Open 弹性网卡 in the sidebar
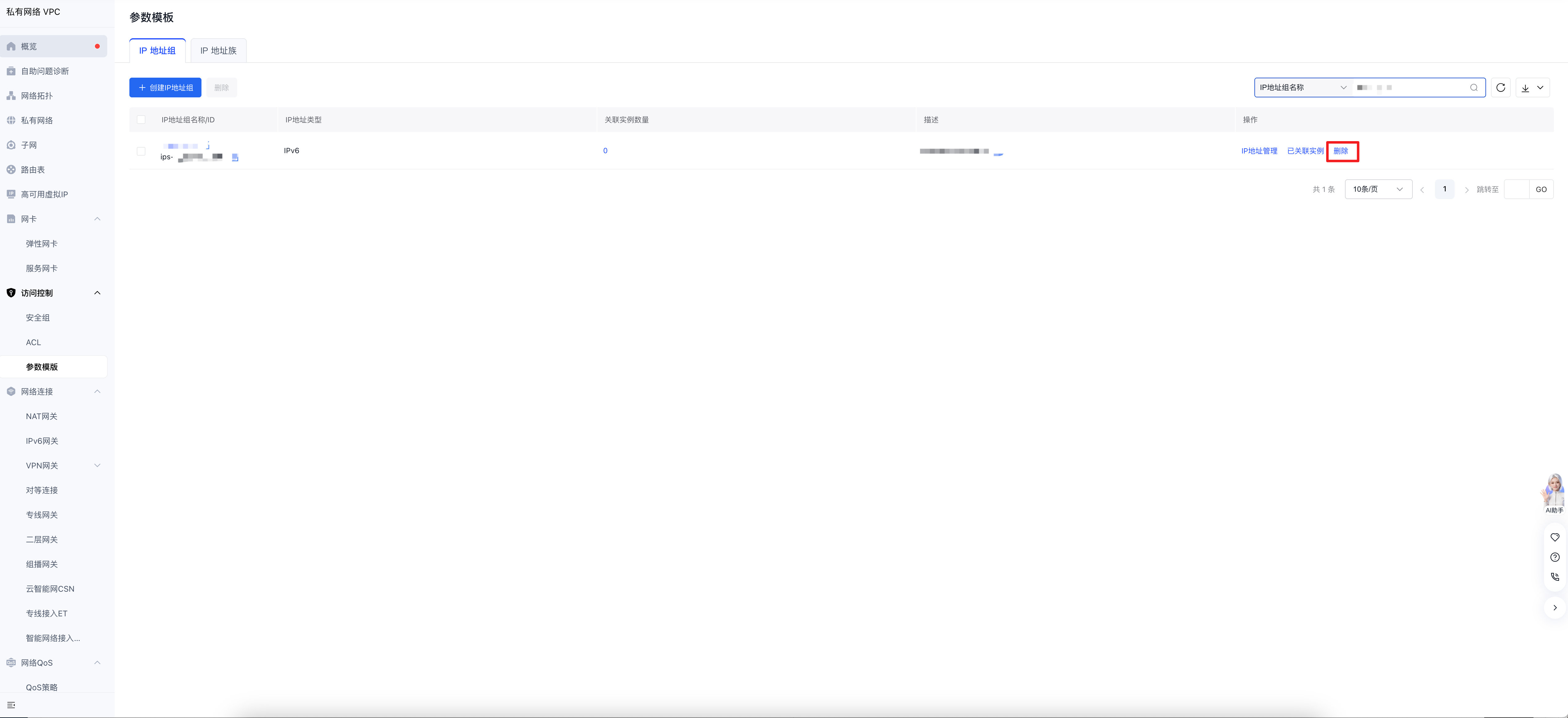The width and height of the screenshot is (1568, 718). click(42, 244)
